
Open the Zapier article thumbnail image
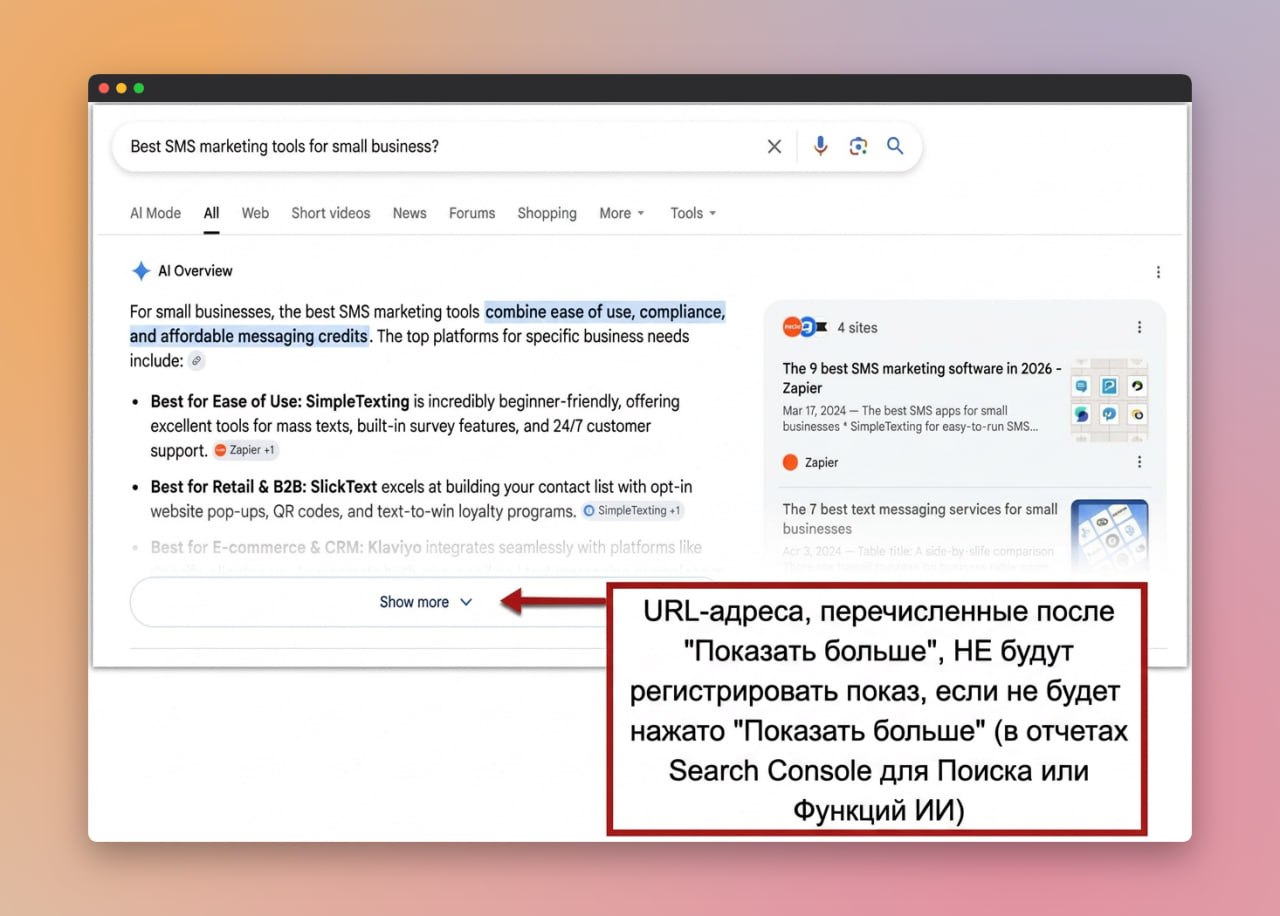coord(1109,400)
